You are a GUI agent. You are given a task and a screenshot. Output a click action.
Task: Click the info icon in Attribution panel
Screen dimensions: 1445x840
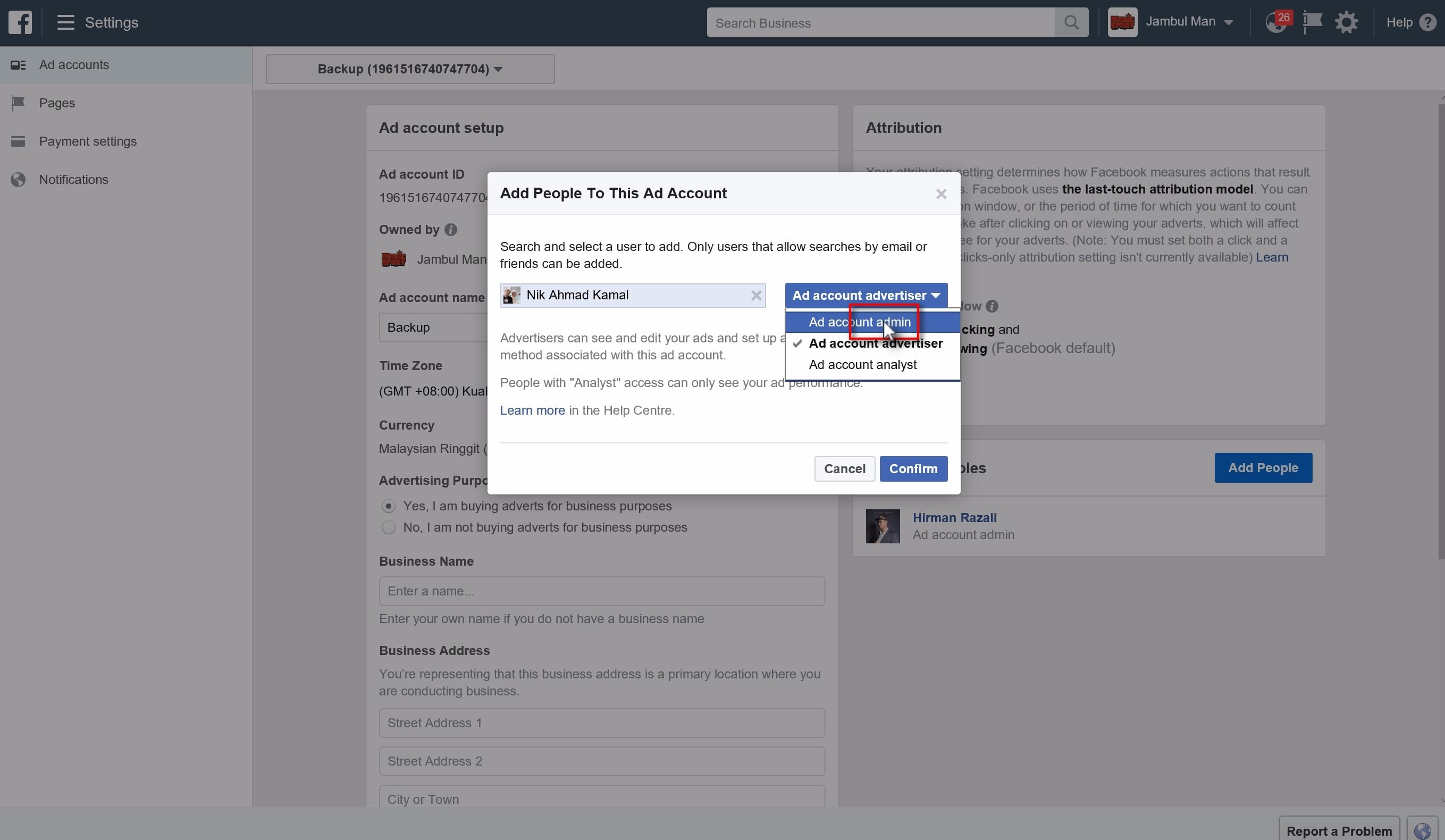tap(992, 306)
